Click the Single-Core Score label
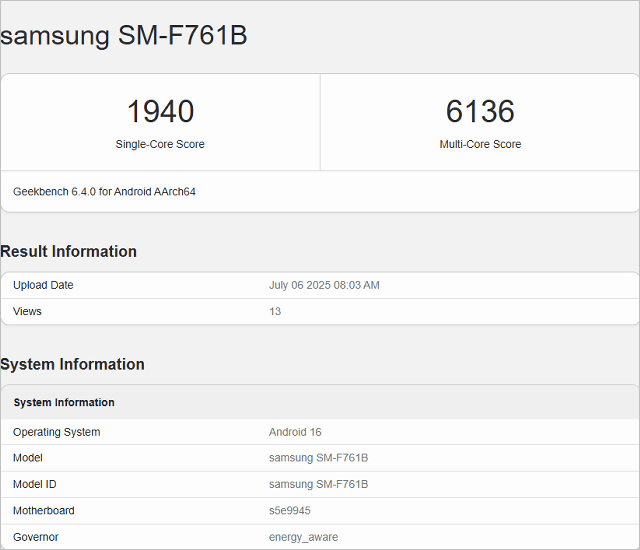 point(160,144)
